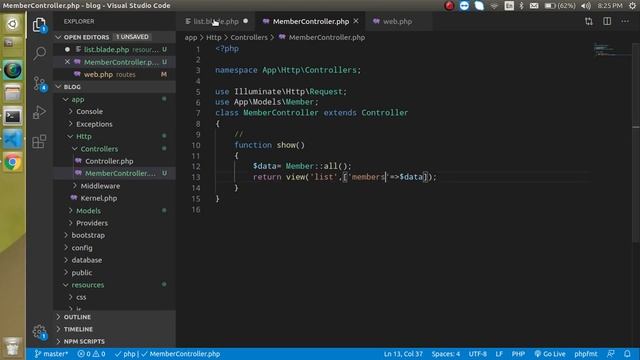Open the Files app from the dock

point(13,93)
